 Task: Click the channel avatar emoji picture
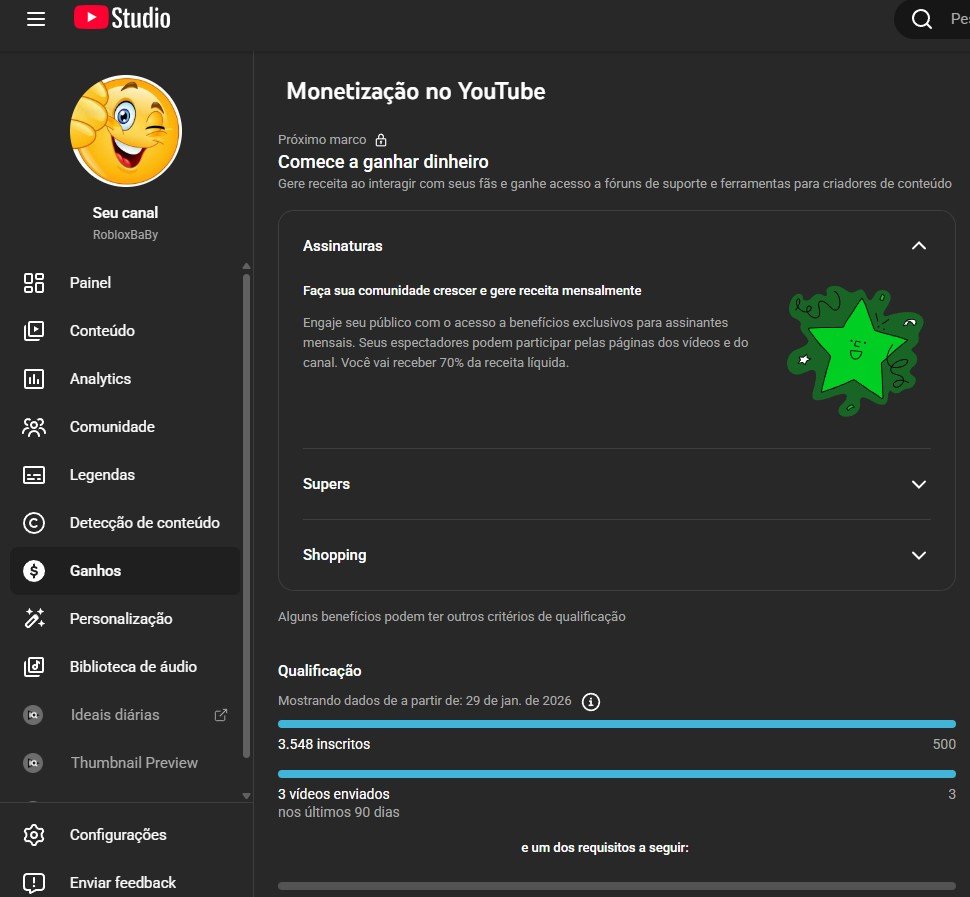pos(125,131)
